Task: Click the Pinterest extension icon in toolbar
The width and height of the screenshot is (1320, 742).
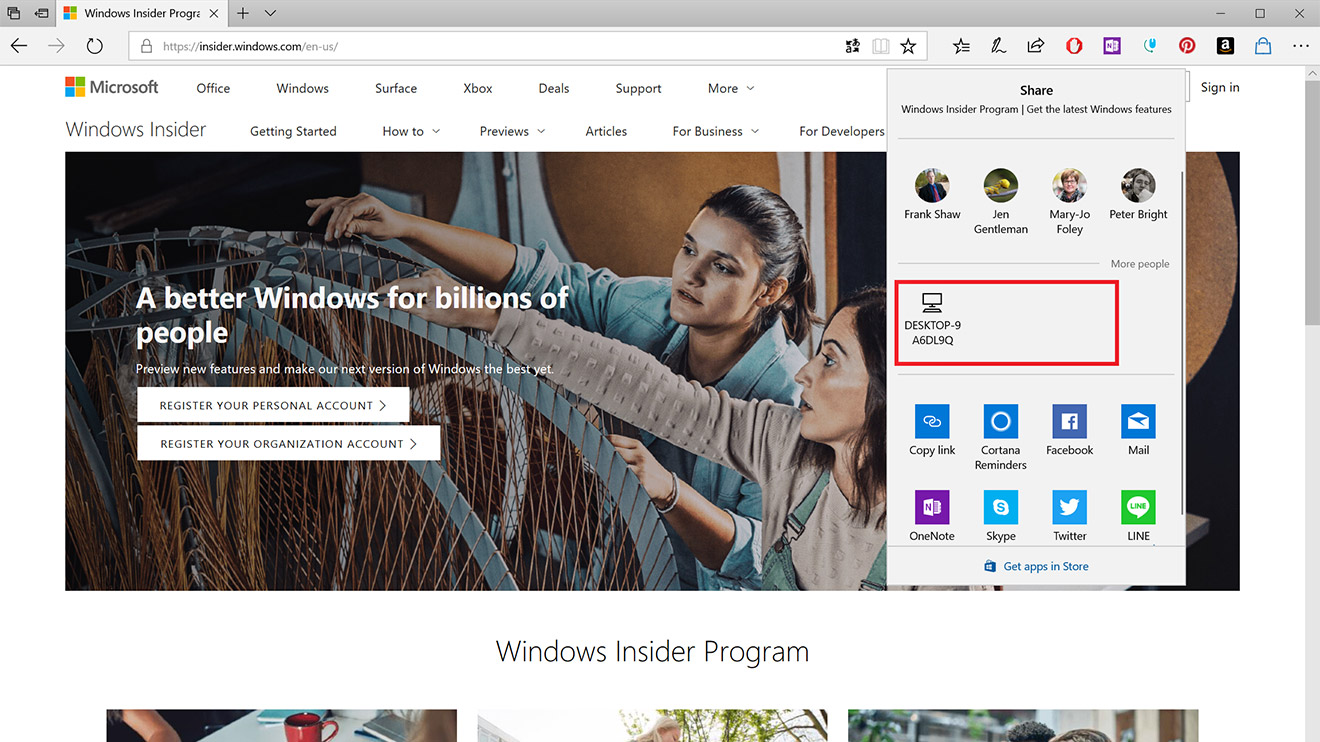Action: [1187, 46]
